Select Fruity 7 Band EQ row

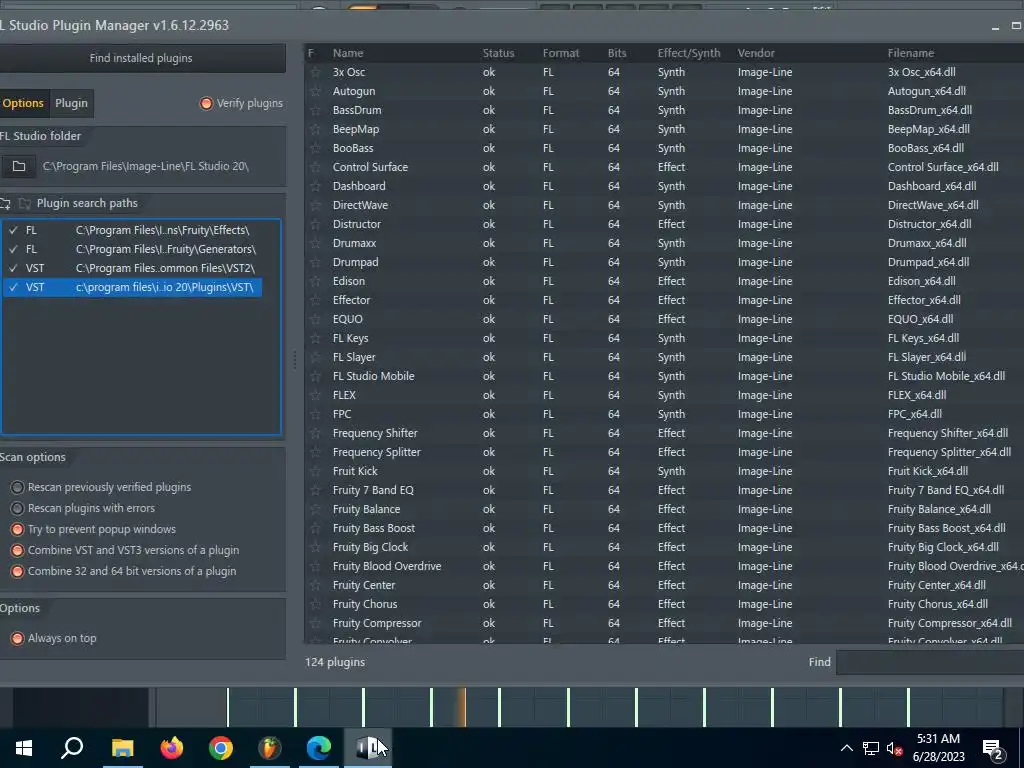[664, 490]
